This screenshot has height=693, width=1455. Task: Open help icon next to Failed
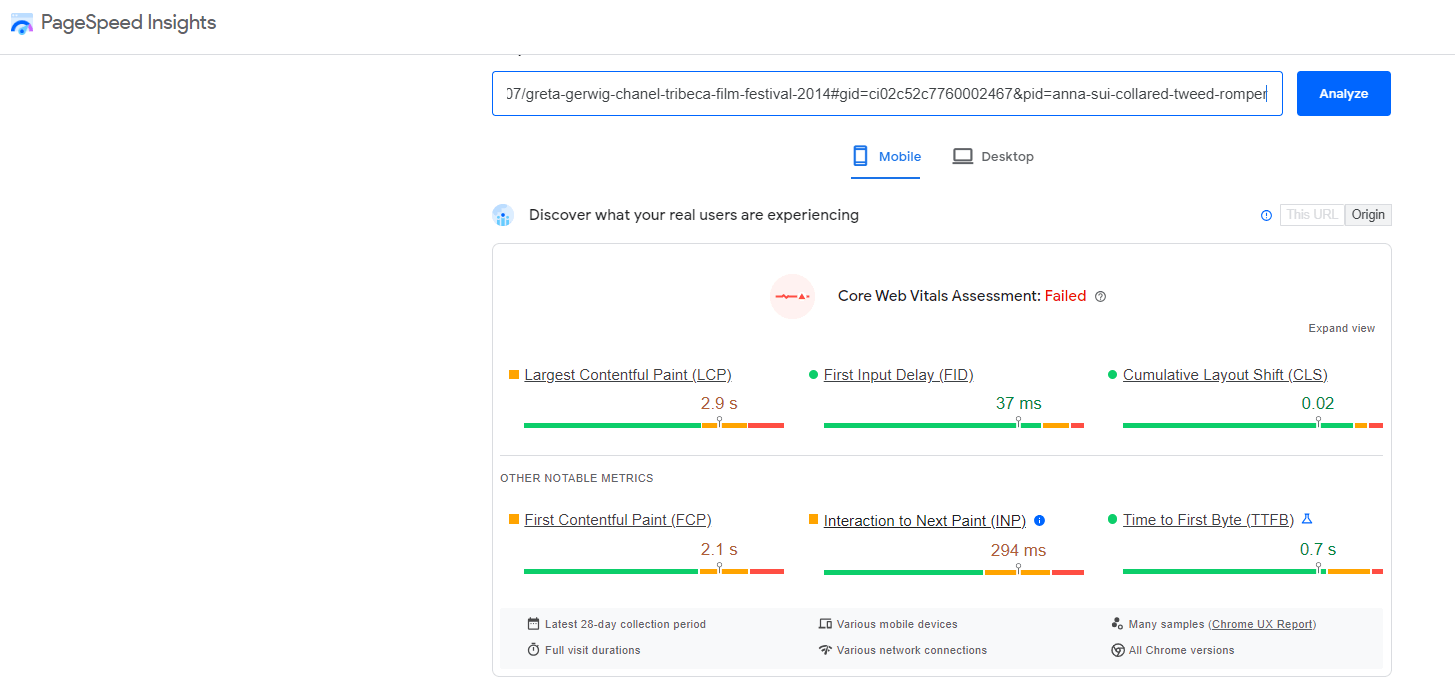tap(1101, 297)
